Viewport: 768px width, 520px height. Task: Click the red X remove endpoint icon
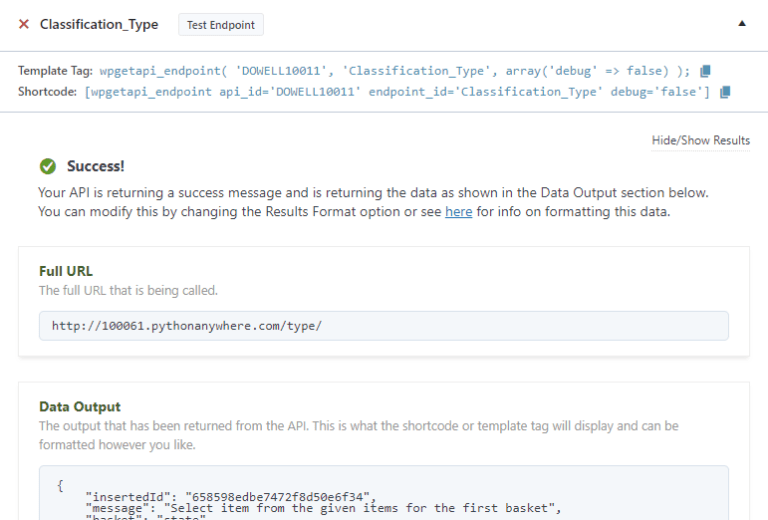[x=24, y=24]
